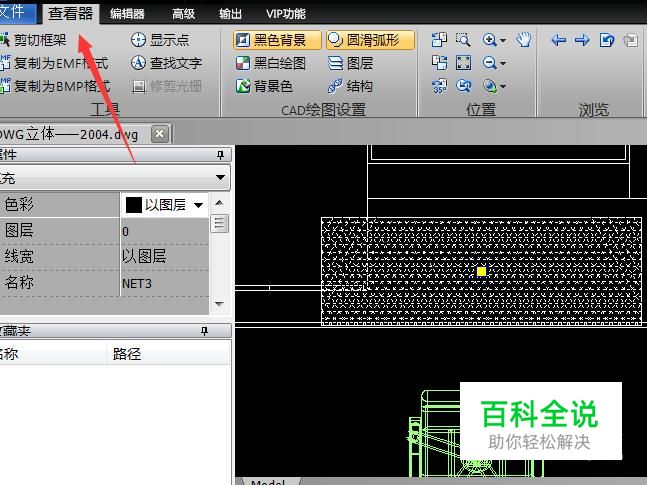Click 显示点 show points tool
The width and height of the screenshot is (647, 485).
point(160,40)
